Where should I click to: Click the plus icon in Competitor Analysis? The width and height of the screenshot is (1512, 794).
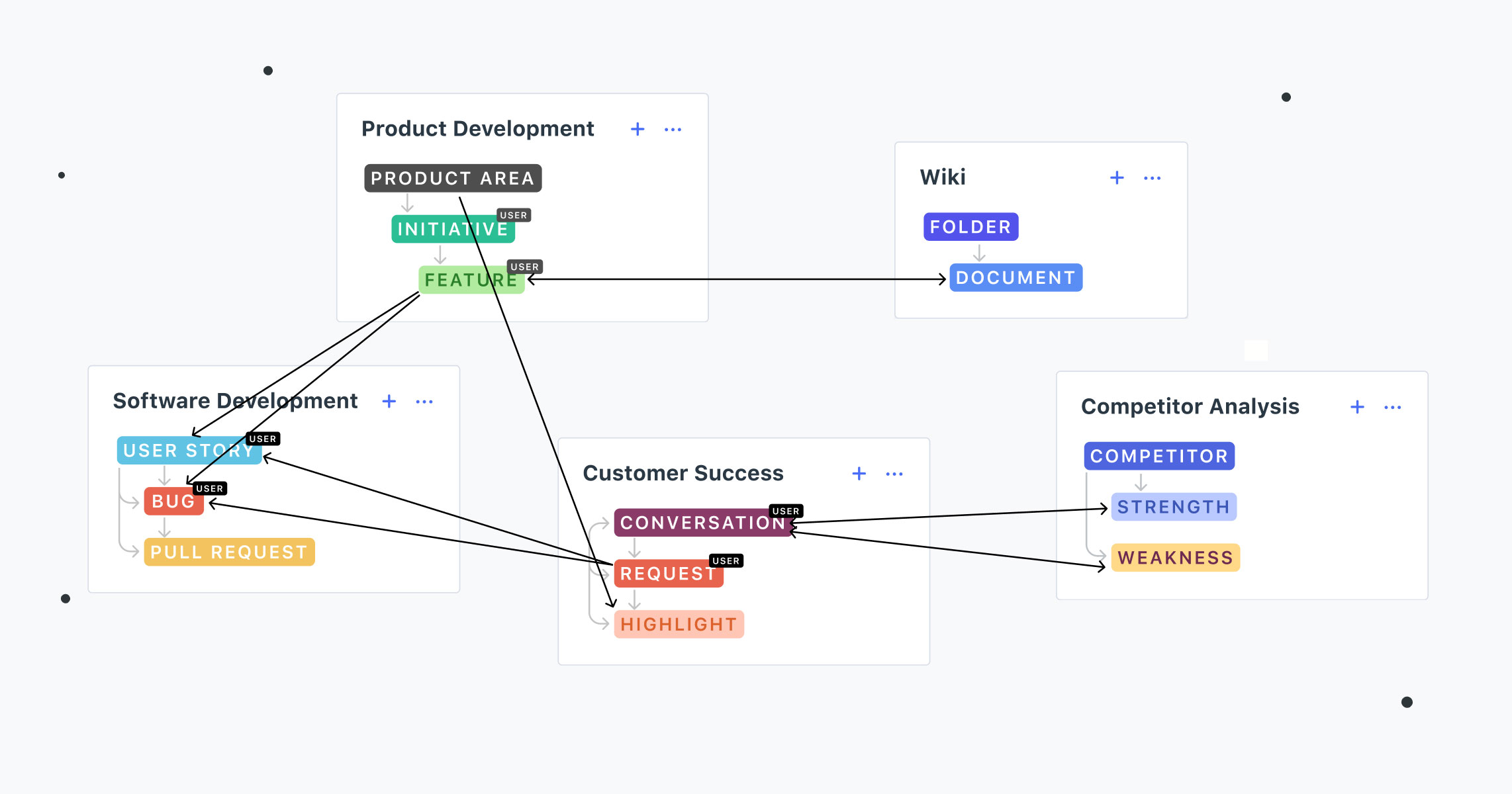[1357, 406]
